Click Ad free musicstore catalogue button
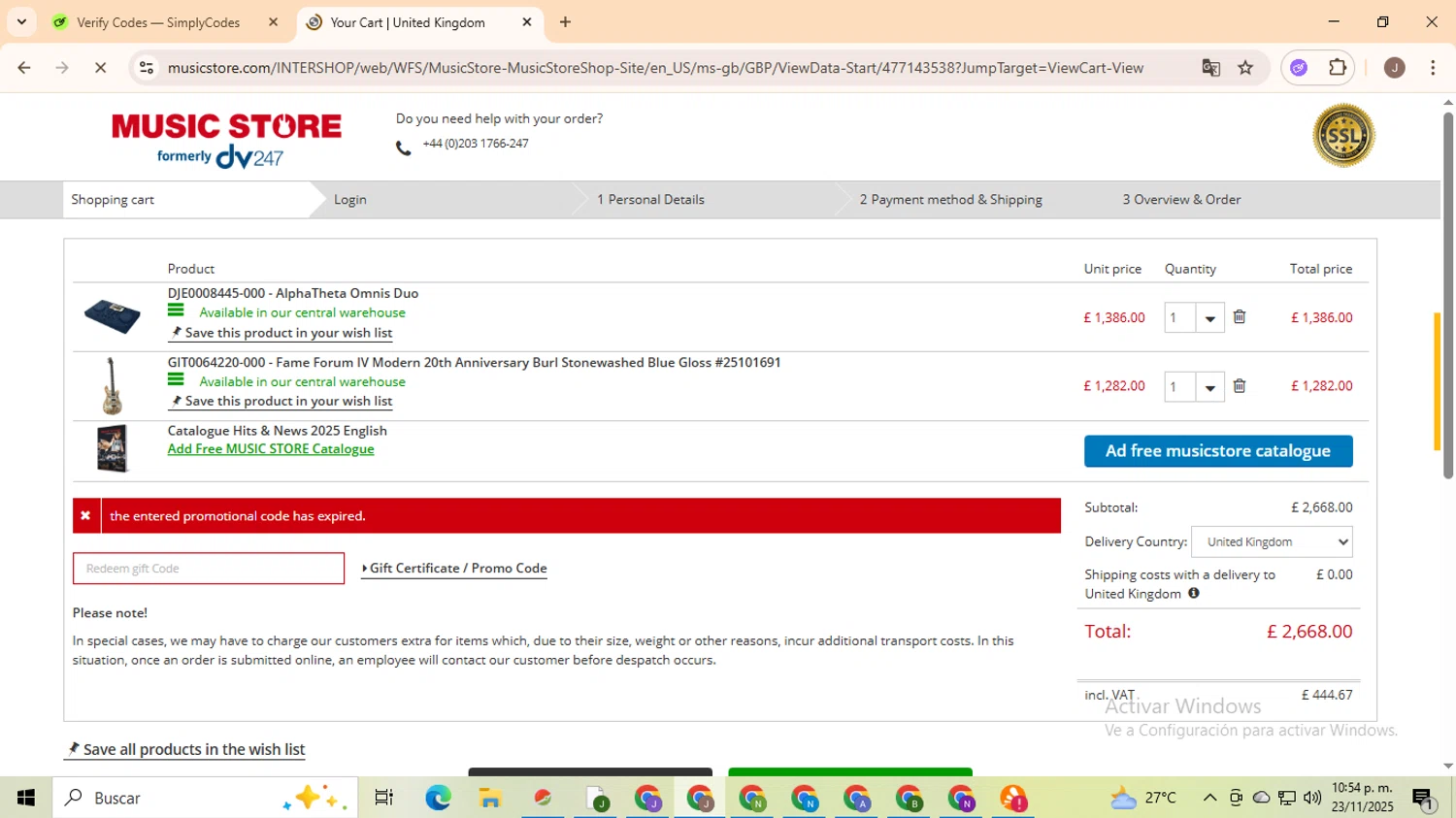 pos(1218,451)
